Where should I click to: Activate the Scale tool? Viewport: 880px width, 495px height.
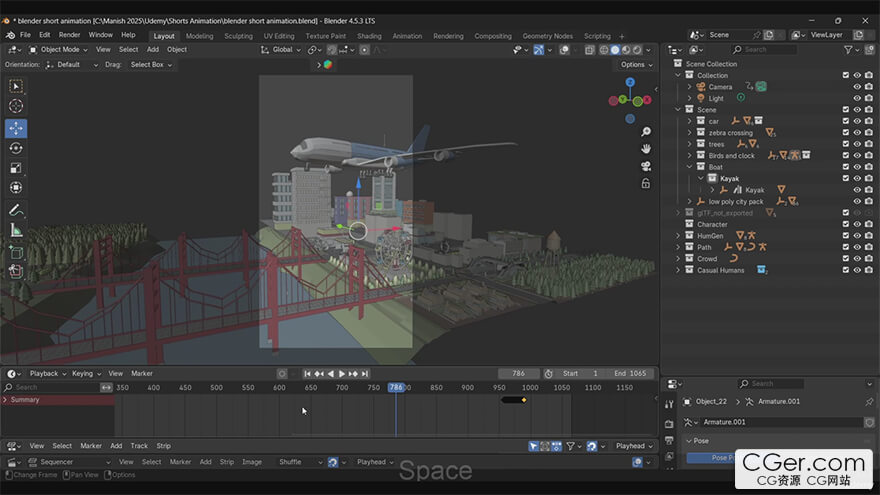pos(16,168)
